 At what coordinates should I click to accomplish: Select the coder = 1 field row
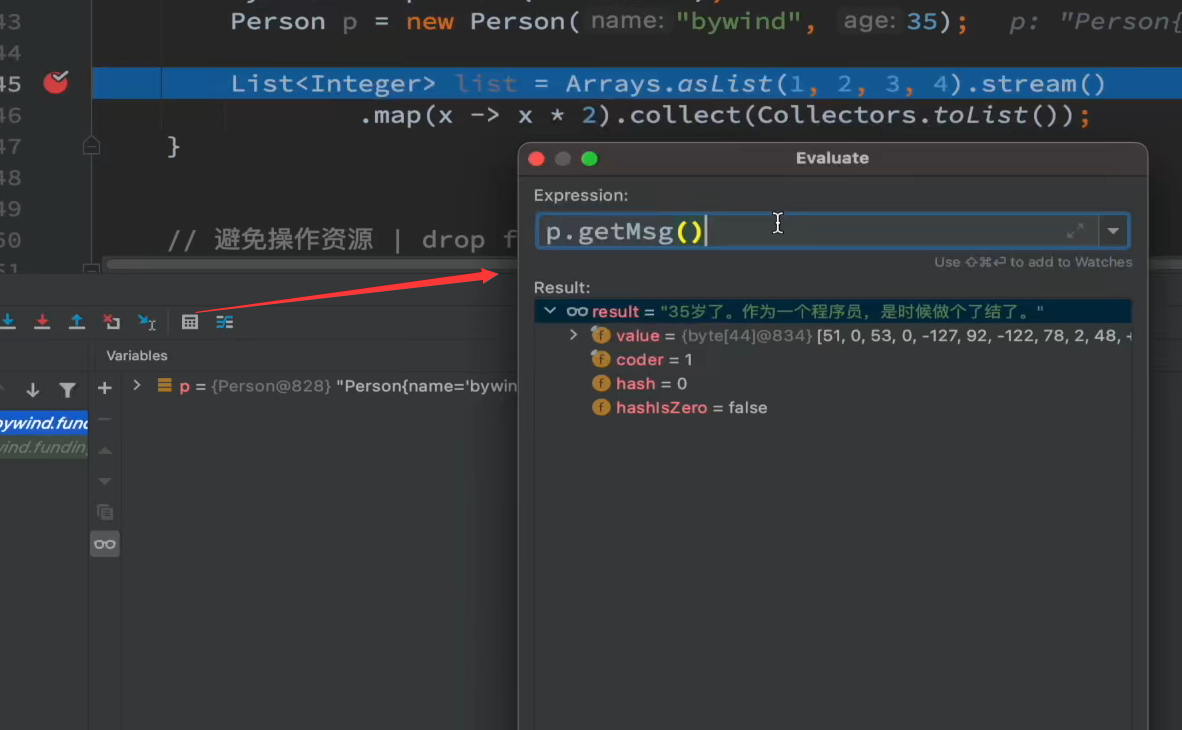[833, 360]
